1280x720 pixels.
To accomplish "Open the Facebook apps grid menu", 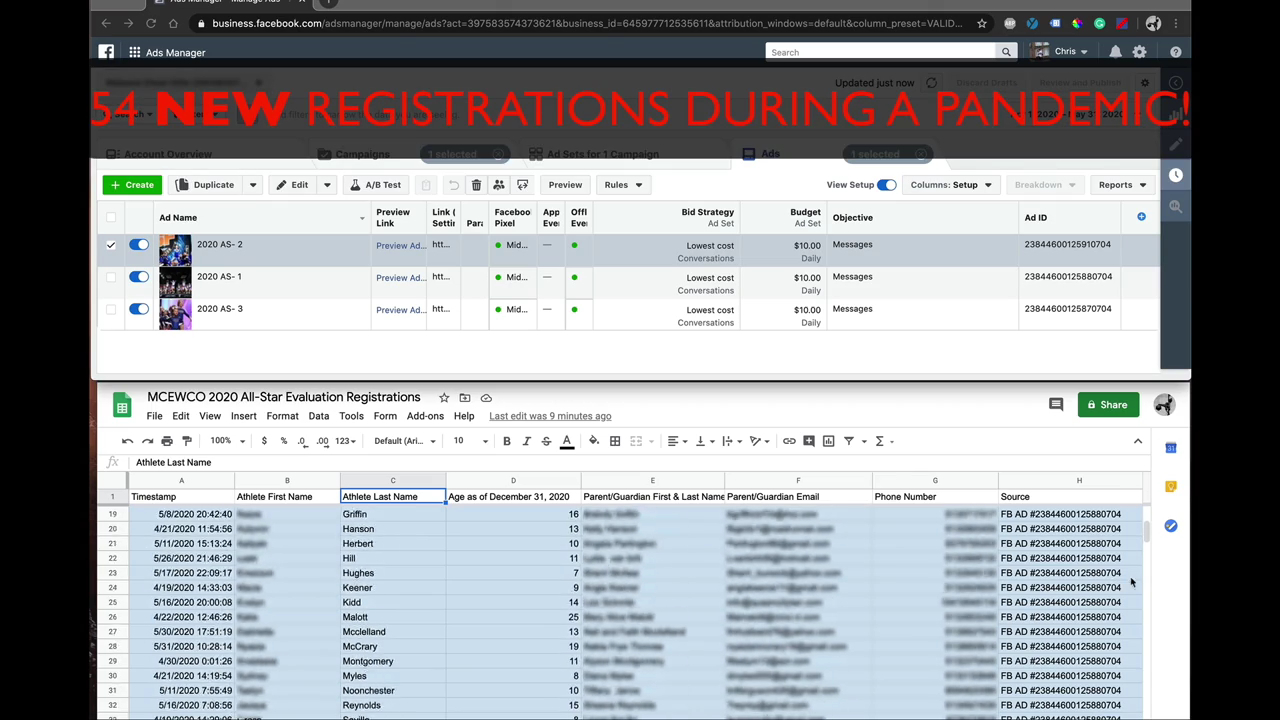I will tap(134, 52).
